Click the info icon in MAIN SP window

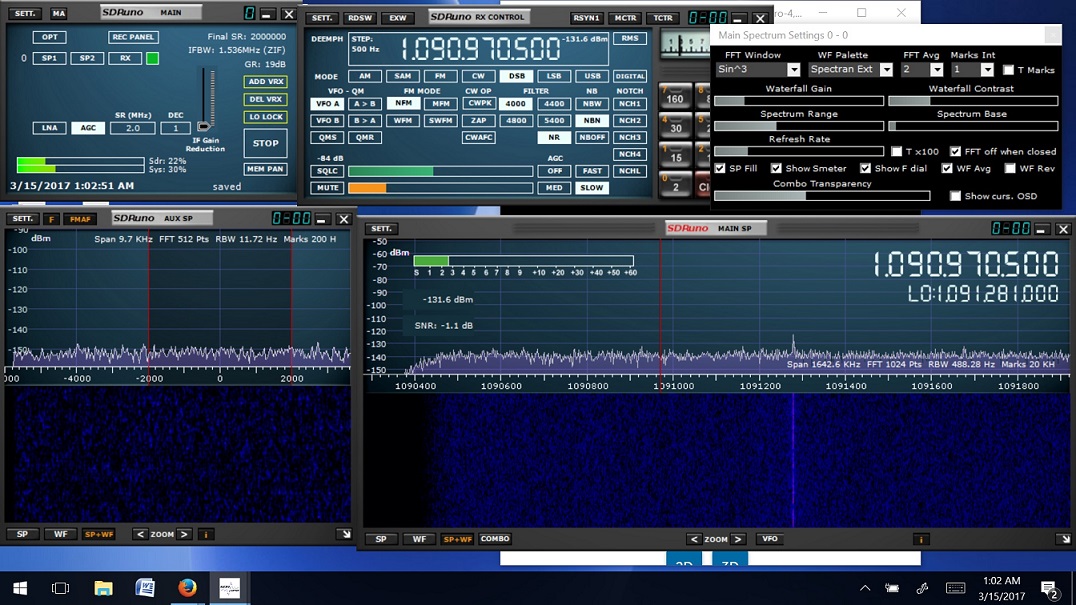921,539
